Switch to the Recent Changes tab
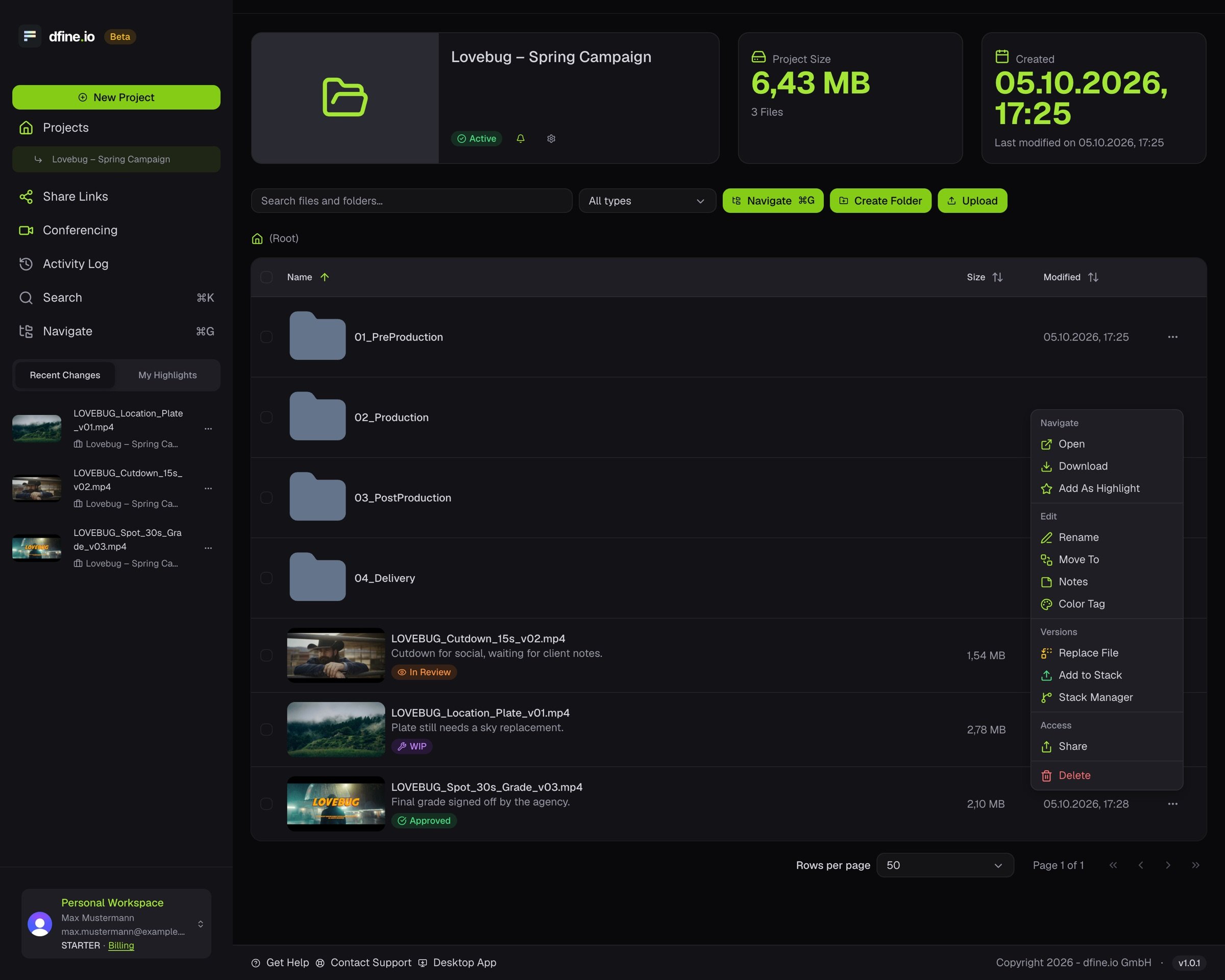Image resolution: width=1225 pixels, height=980 pixels. point(65,375)
